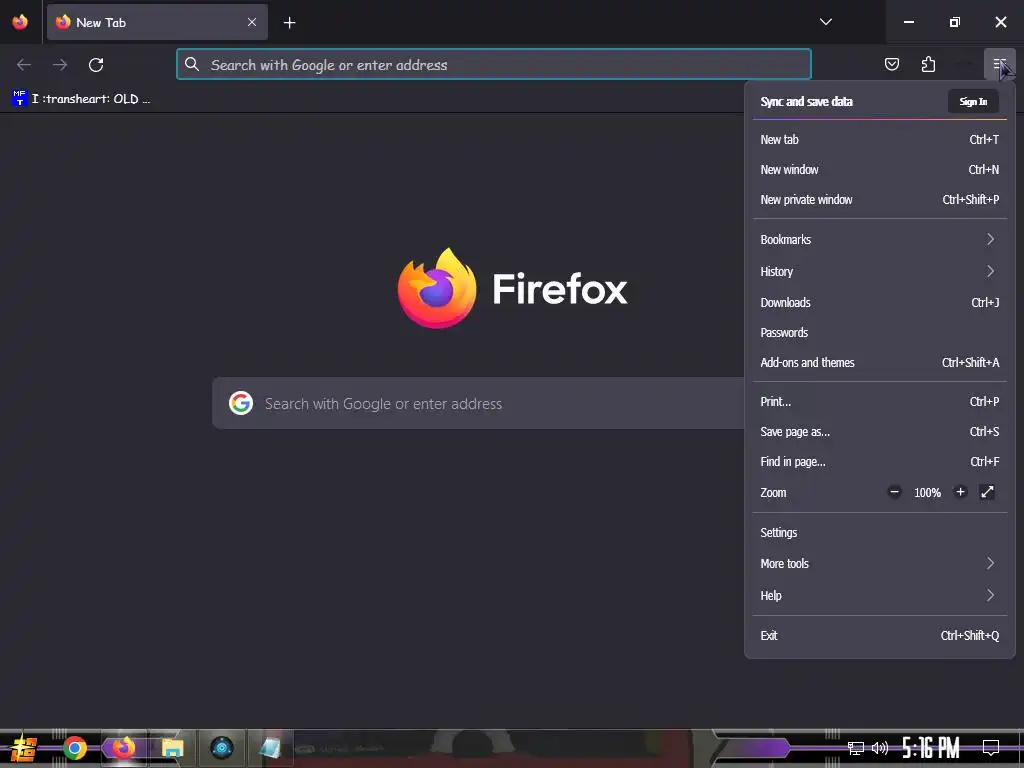Select the New Tab tab
Viewport: 1024px width, 768px height.
[x=157, y=22]
